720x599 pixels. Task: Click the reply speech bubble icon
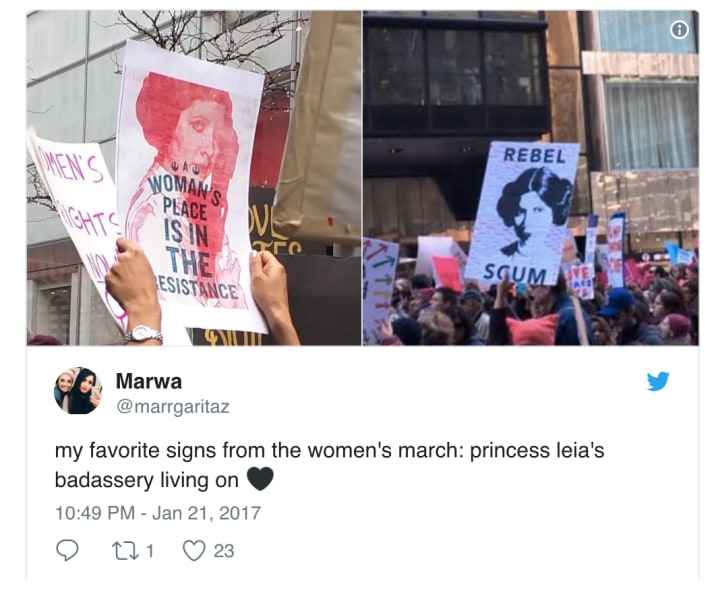[x=67, y=550]
